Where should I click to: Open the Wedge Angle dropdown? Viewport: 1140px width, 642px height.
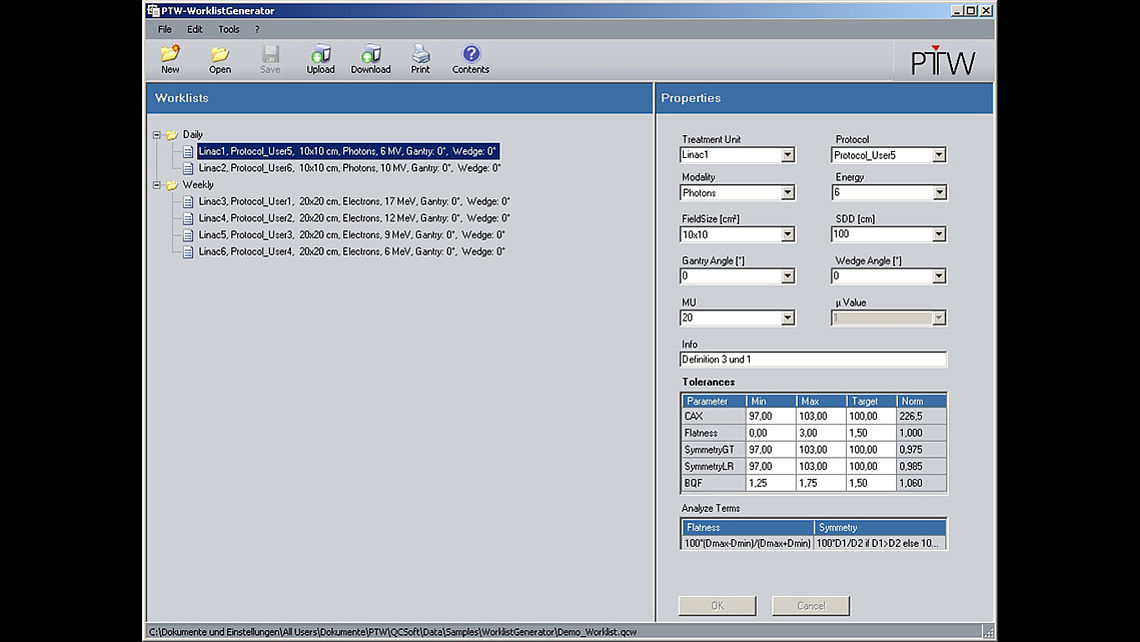coord(938,276)
